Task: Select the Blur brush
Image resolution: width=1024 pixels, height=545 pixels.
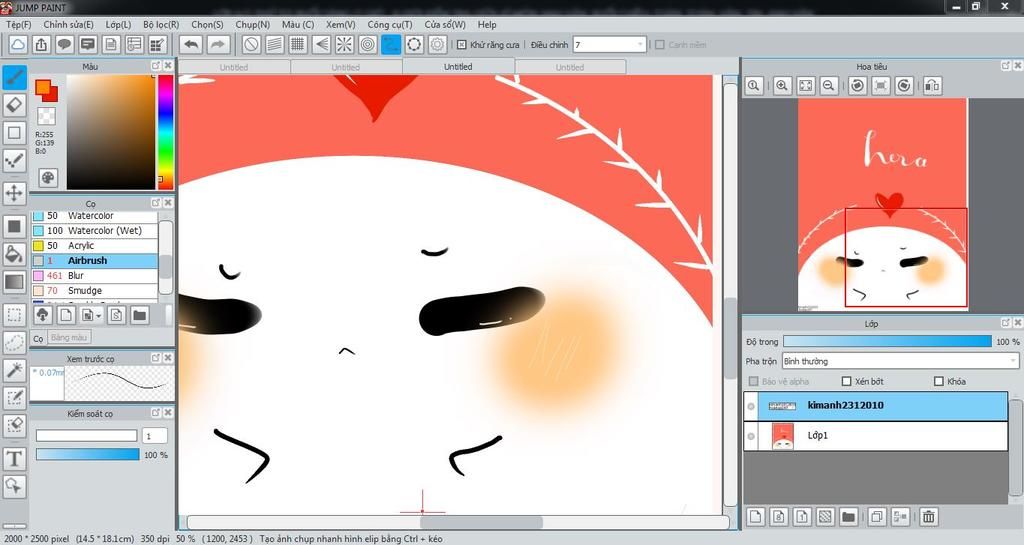Action: click(x=95, y=275)
